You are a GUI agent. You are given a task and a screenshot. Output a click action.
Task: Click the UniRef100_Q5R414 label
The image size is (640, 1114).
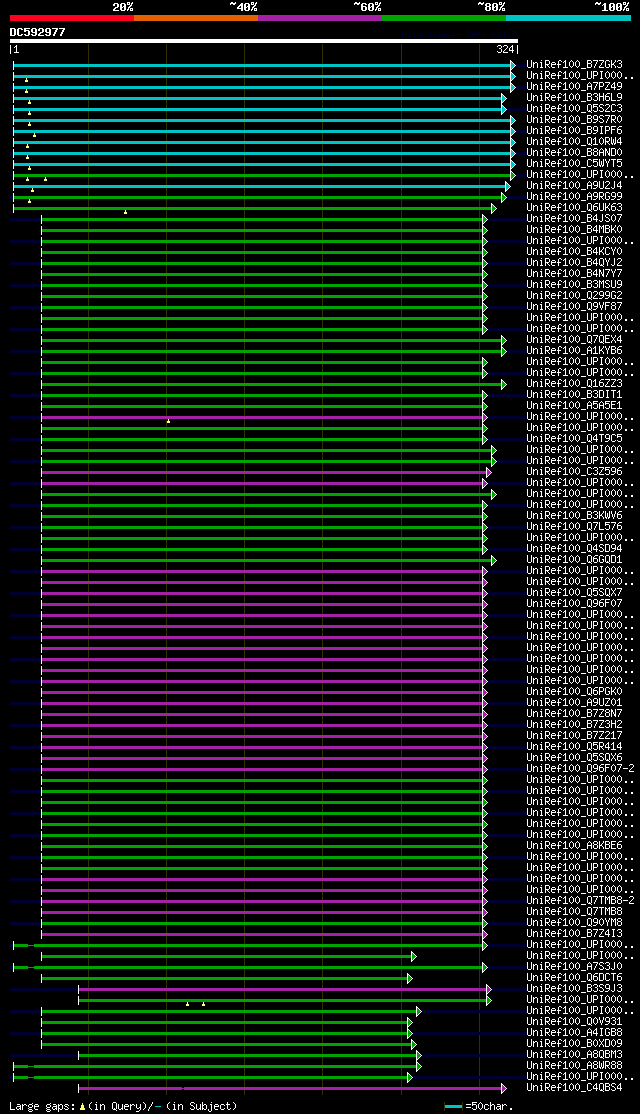pyautogui.click(x=575, y=747)
